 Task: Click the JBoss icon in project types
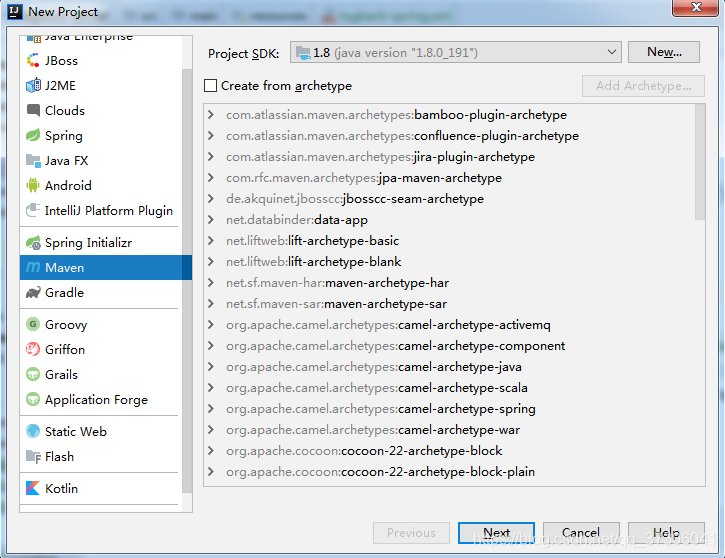pos(33,61)
